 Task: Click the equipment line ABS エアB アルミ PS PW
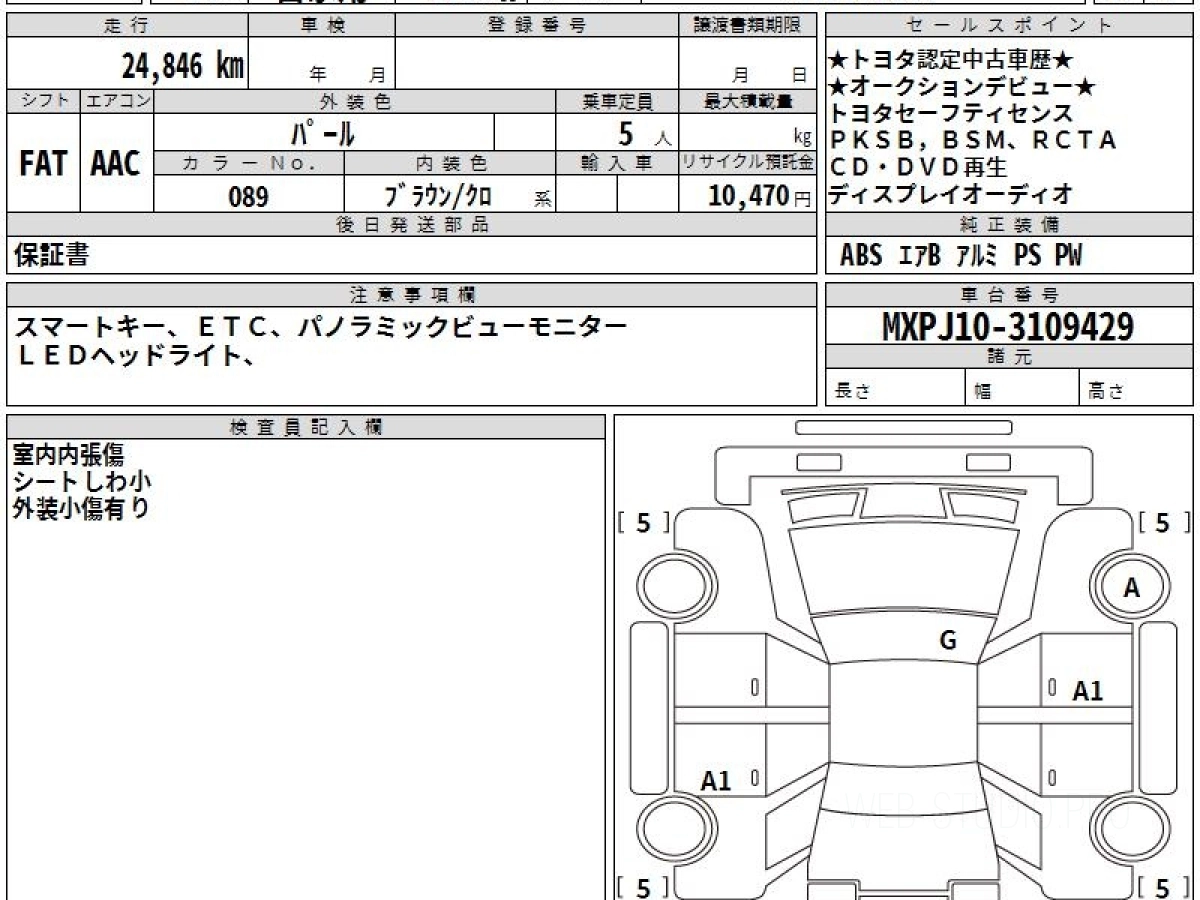pyautogui.click(x=961, y=256)
